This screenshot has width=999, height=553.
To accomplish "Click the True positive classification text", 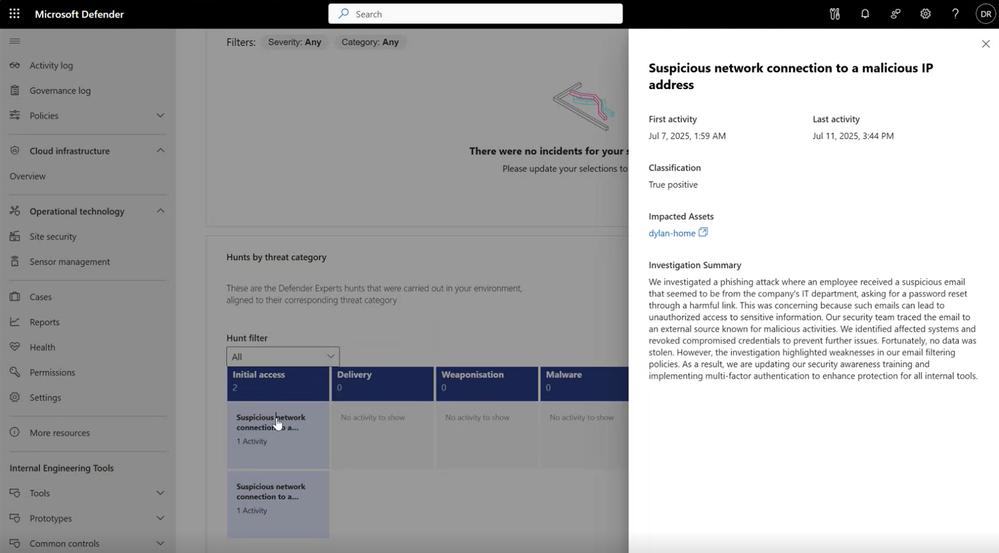I will pos(673,185).
